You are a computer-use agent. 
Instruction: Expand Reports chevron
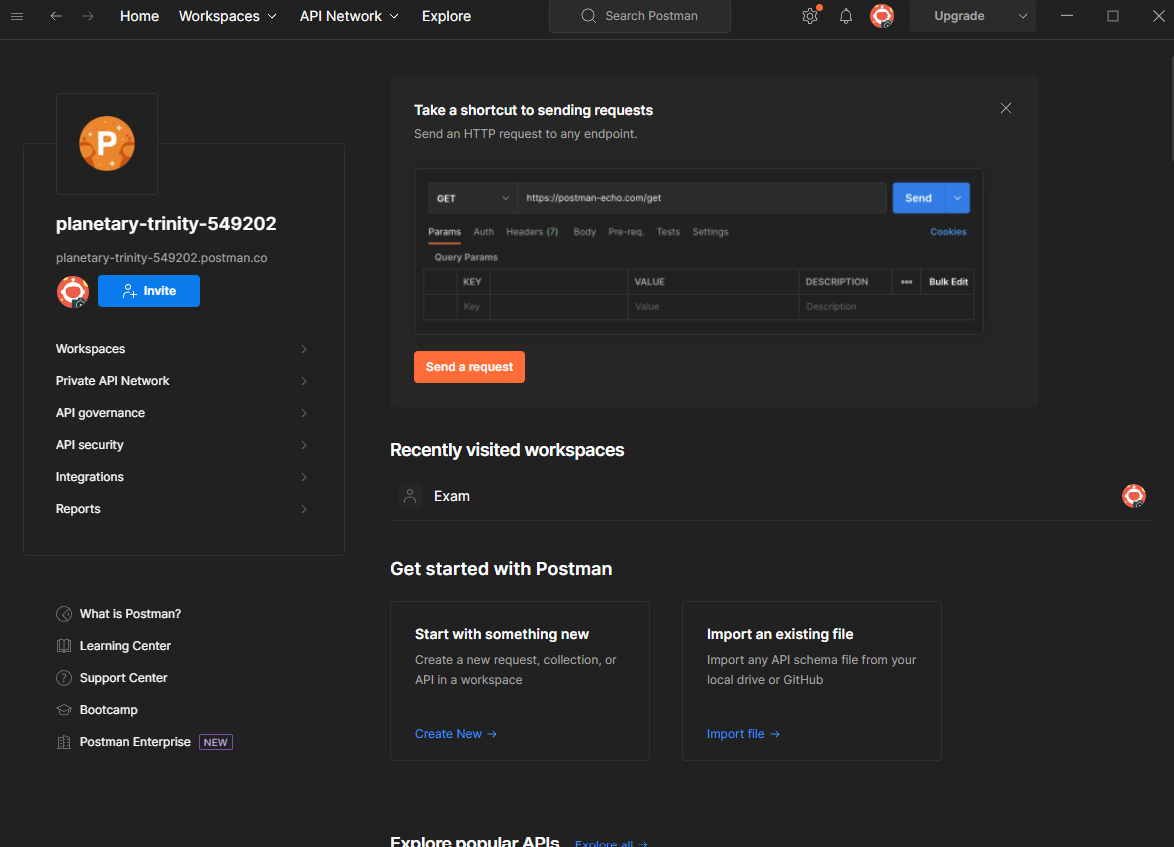[304, 509]
